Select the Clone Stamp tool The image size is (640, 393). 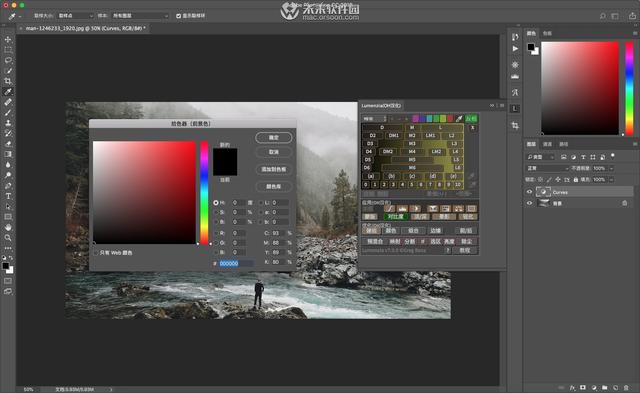(8, 123)
